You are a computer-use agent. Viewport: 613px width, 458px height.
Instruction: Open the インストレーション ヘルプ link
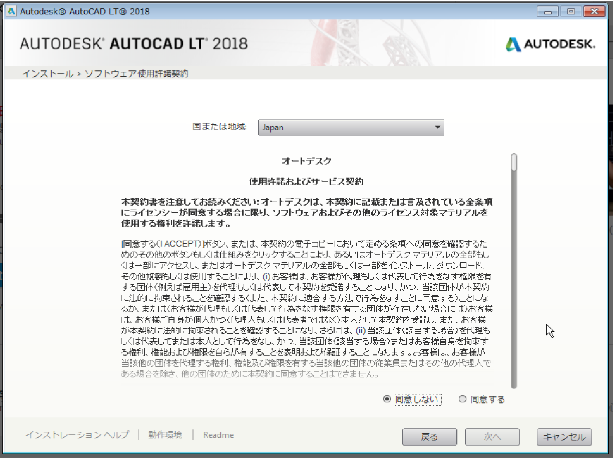pos(77,435)
